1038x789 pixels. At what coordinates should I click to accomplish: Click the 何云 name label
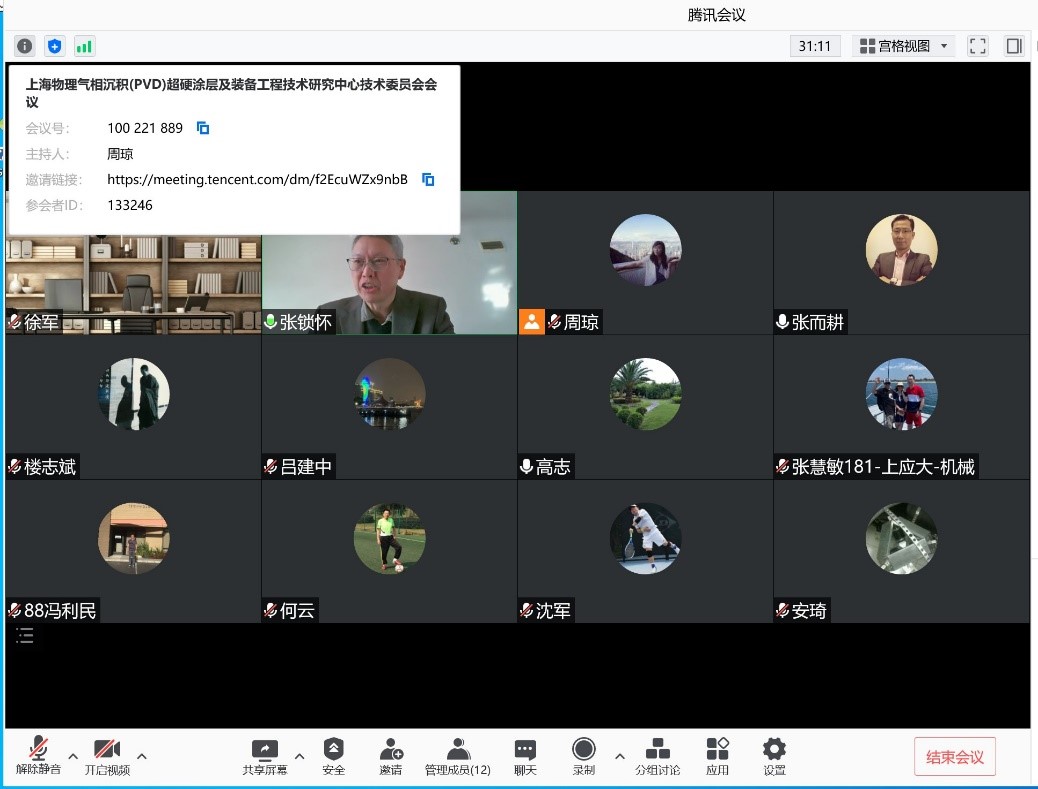[x=297, y=610]
